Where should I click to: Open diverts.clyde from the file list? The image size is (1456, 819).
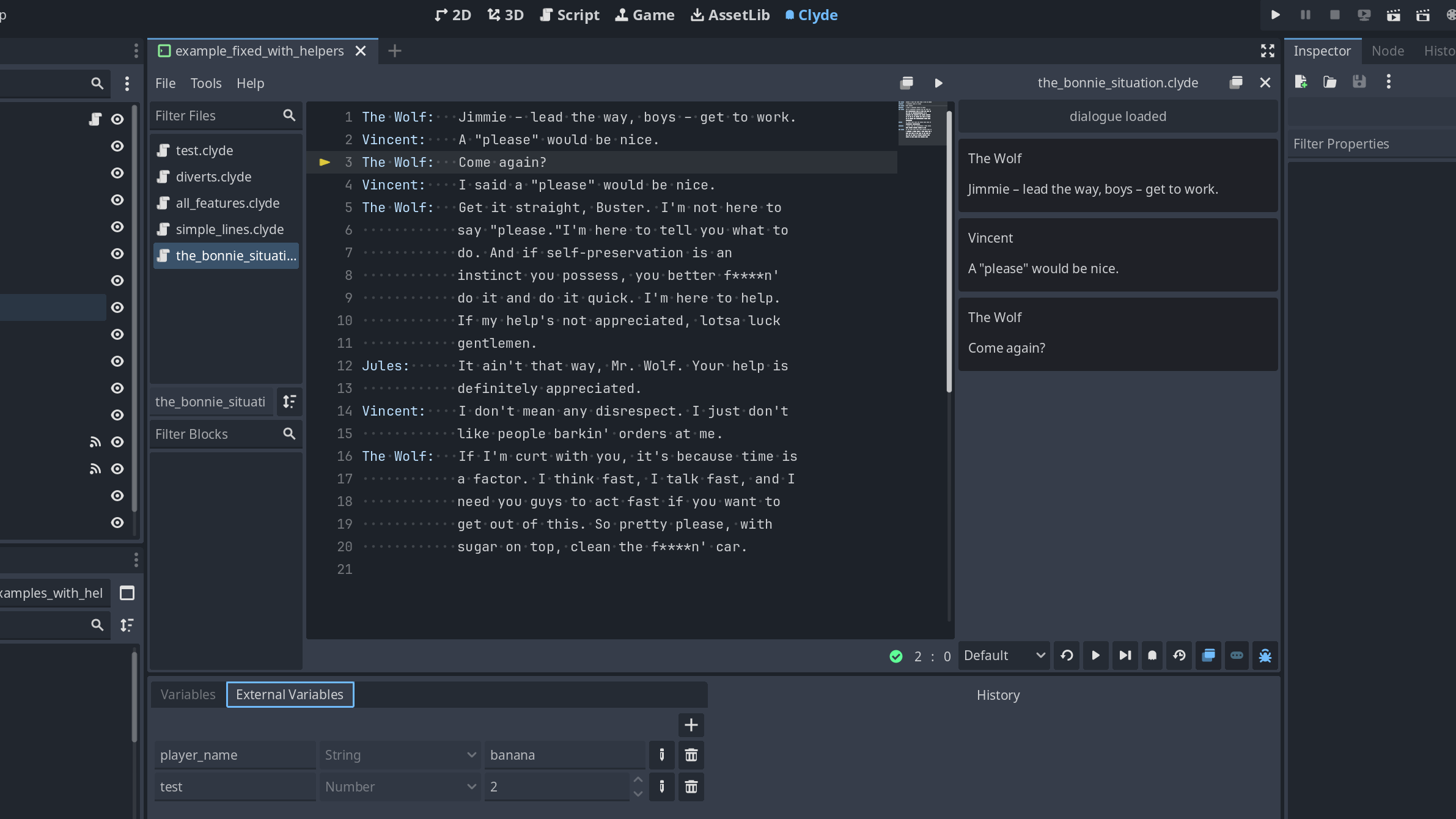226,177
